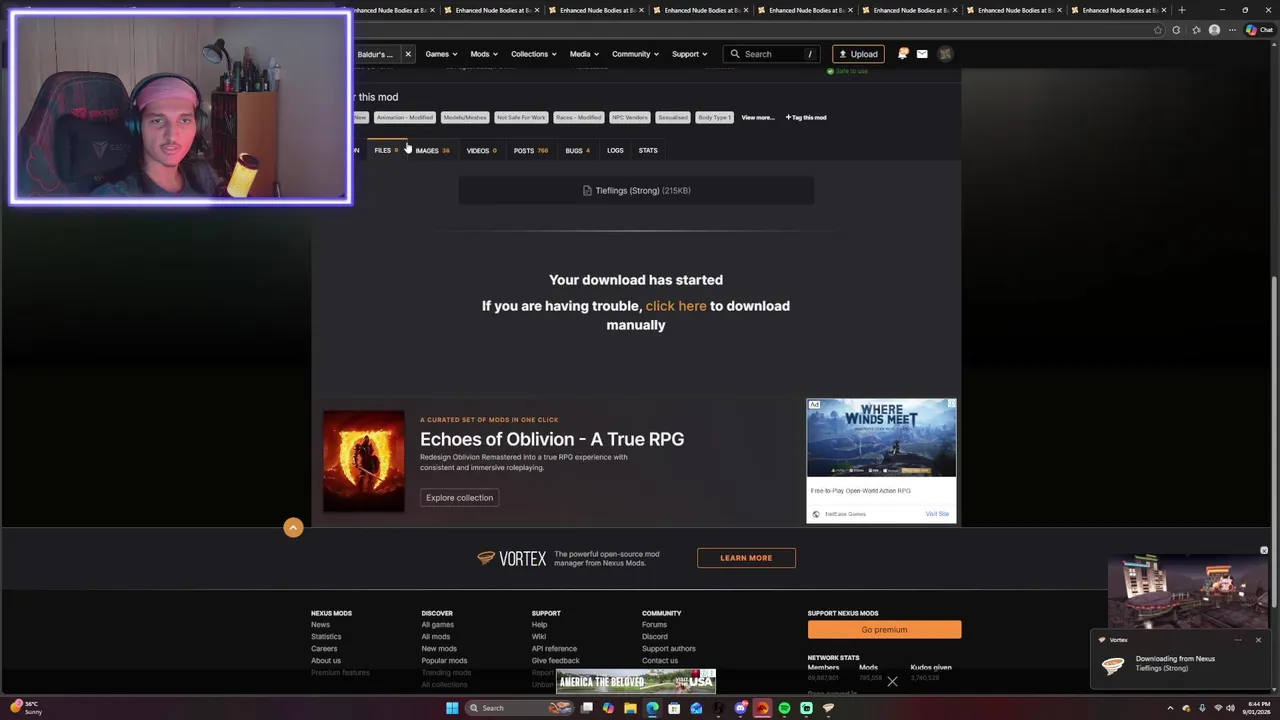Click the Vortex logo in the banner

pos(511,558)
